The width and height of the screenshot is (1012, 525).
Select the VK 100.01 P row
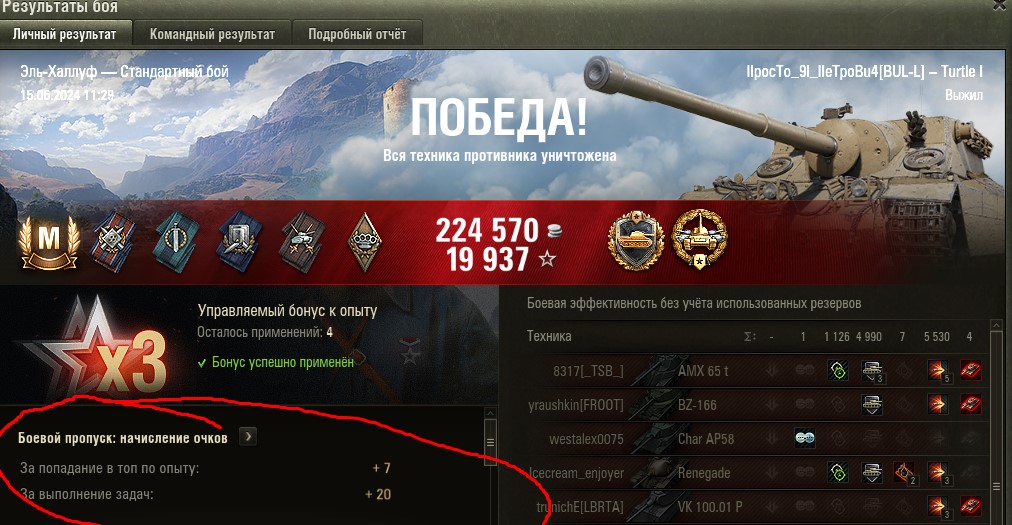(x=755, y=507)
